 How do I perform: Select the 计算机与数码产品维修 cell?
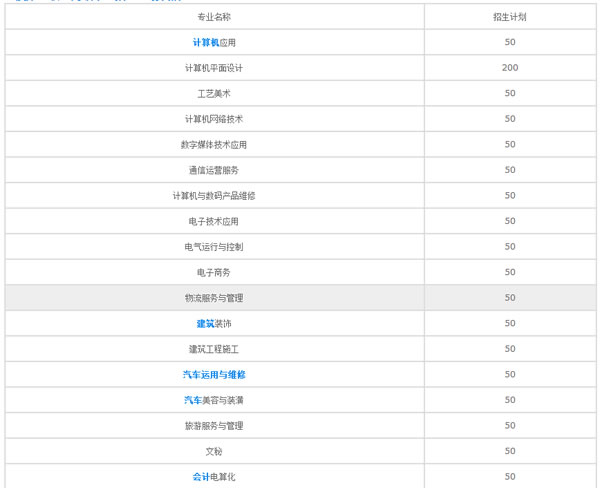[214, 196]
